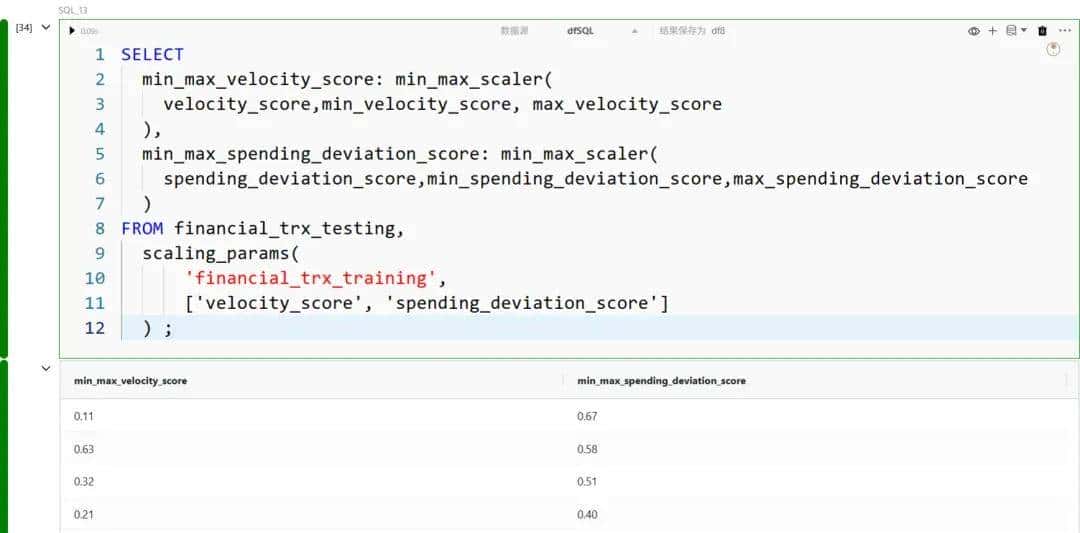Edit the result save name df8
Screen dimensions: 1080x533
pyautogui.click(x=718, y=31)
